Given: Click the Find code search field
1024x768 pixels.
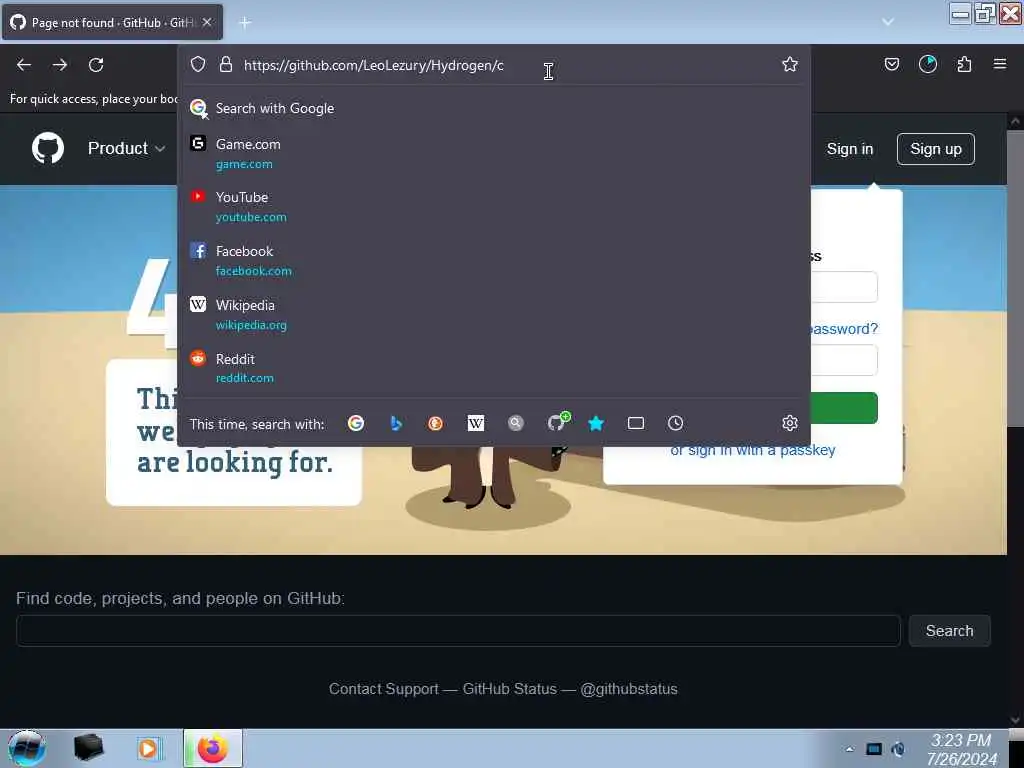Looking at the screenshot, I should [x=458, y=631].
